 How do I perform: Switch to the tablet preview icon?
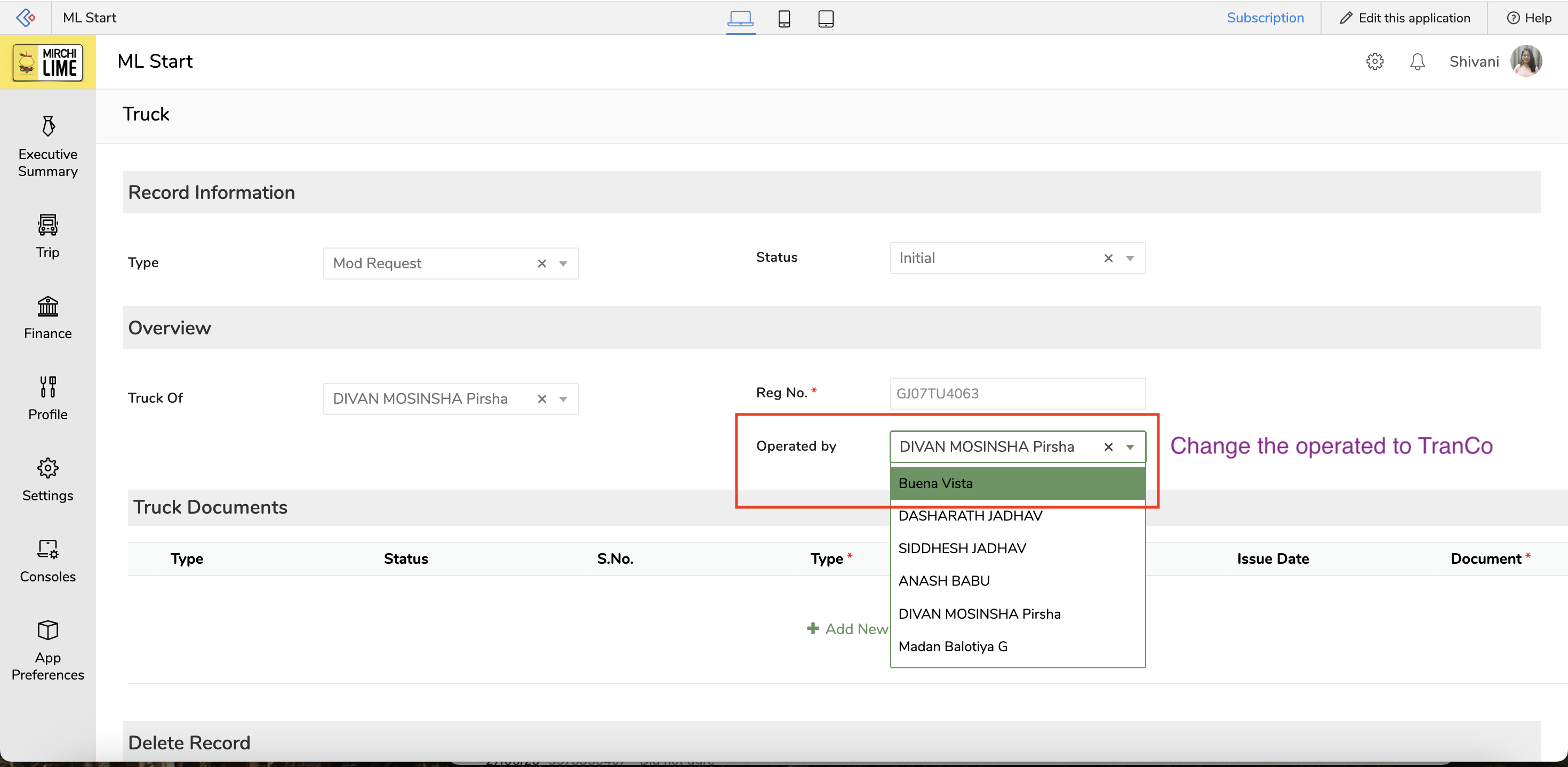[826, 18]
